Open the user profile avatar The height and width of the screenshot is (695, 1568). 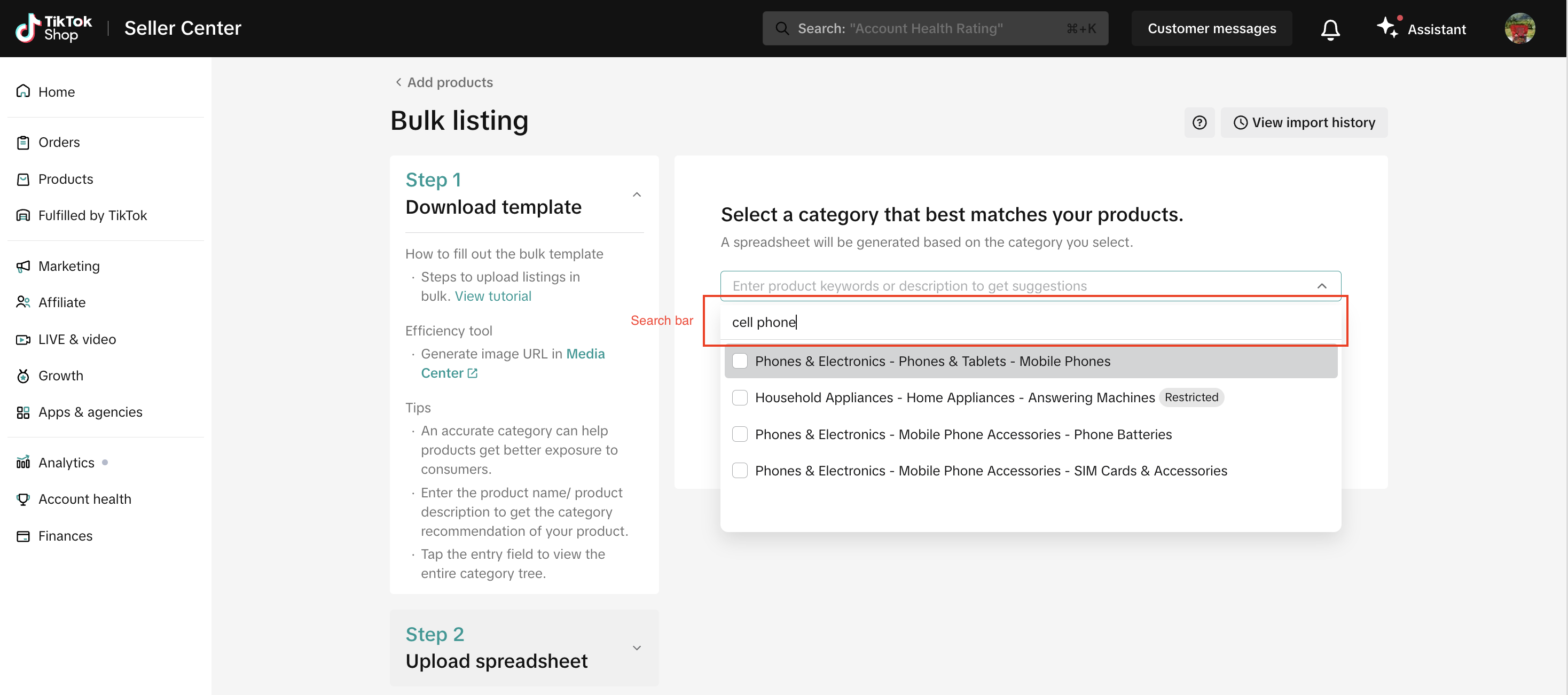tap(1519, 29)
